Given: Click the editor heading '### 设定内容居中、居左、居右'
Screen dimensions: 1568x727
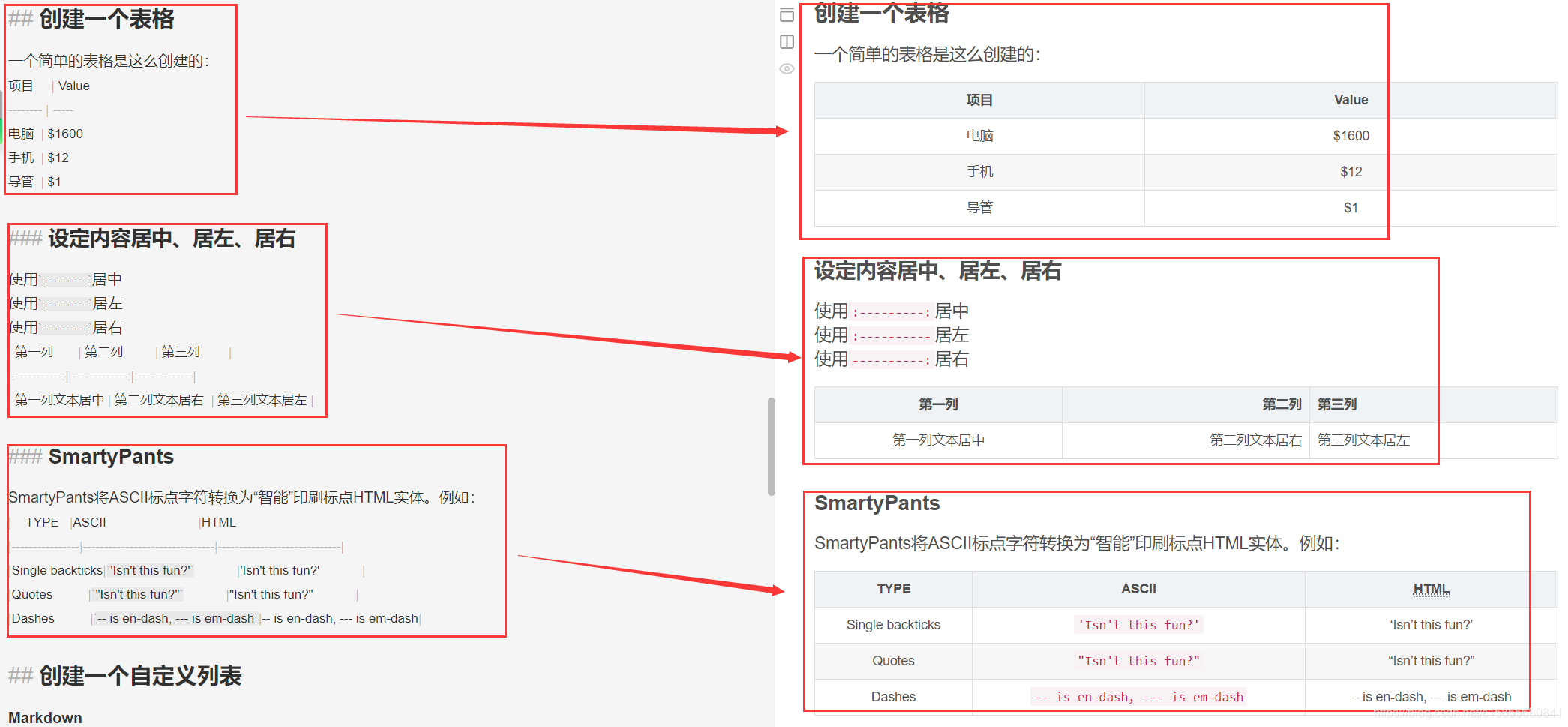Looking at the screenshot, I should [x=152, y=239].
